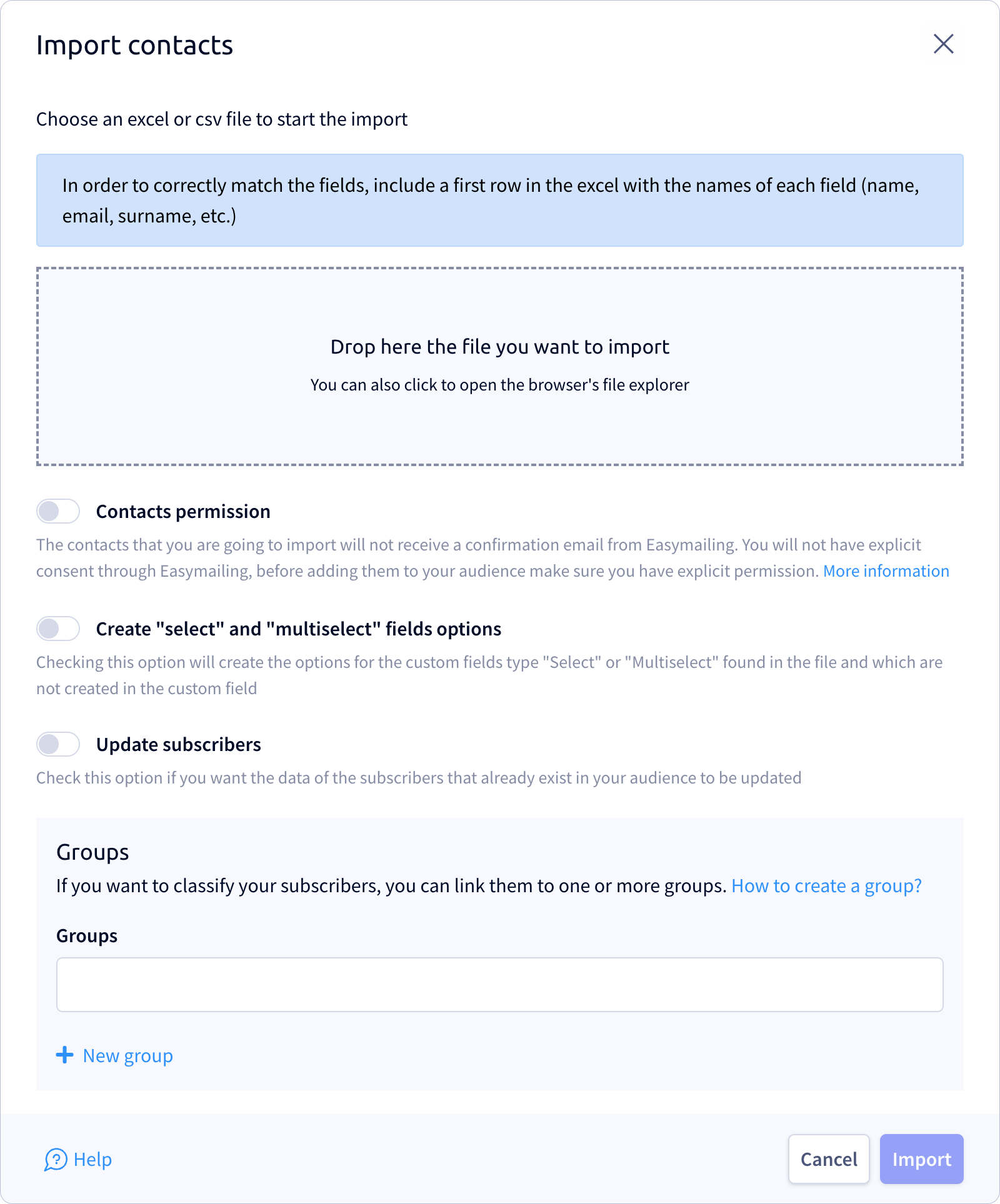1000x1204 pixels.
Task: Open the Groups selection field
Action: pyautogui.click(x=500, y=985)
